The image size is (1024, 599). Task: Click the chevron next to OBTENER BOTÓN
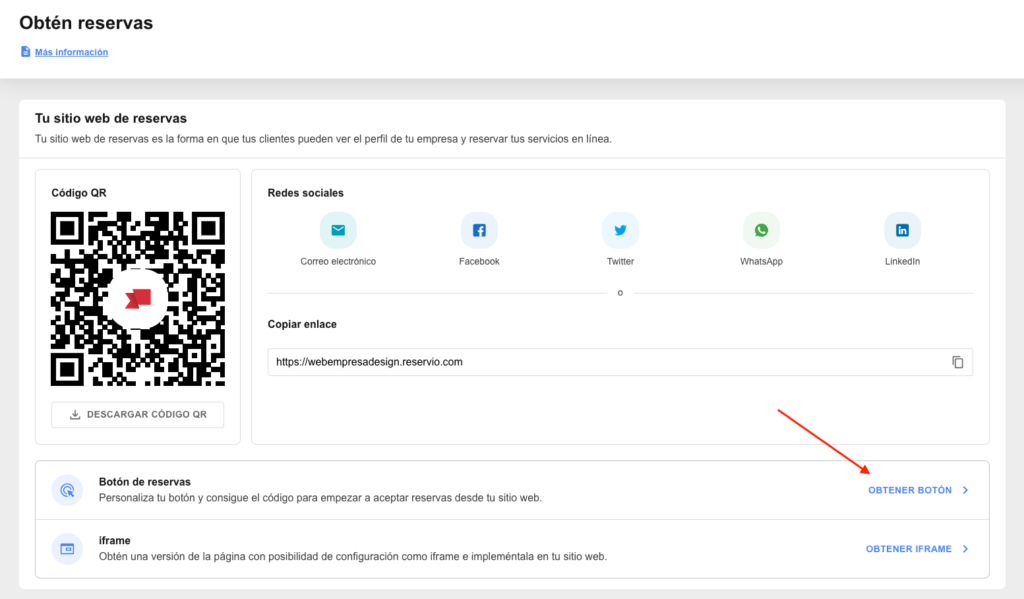pyautogui.click(x=965, y=490)
